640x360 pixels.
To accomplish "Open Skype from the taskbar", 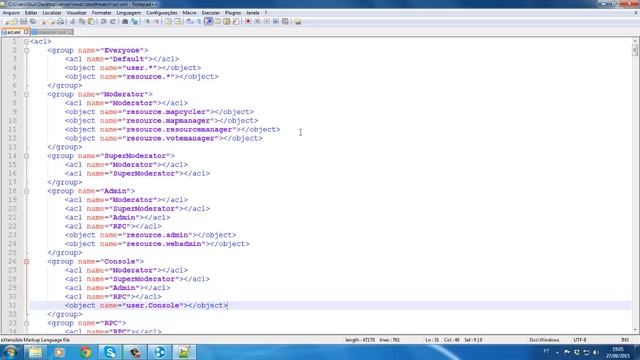I will [x=110, y=352].
